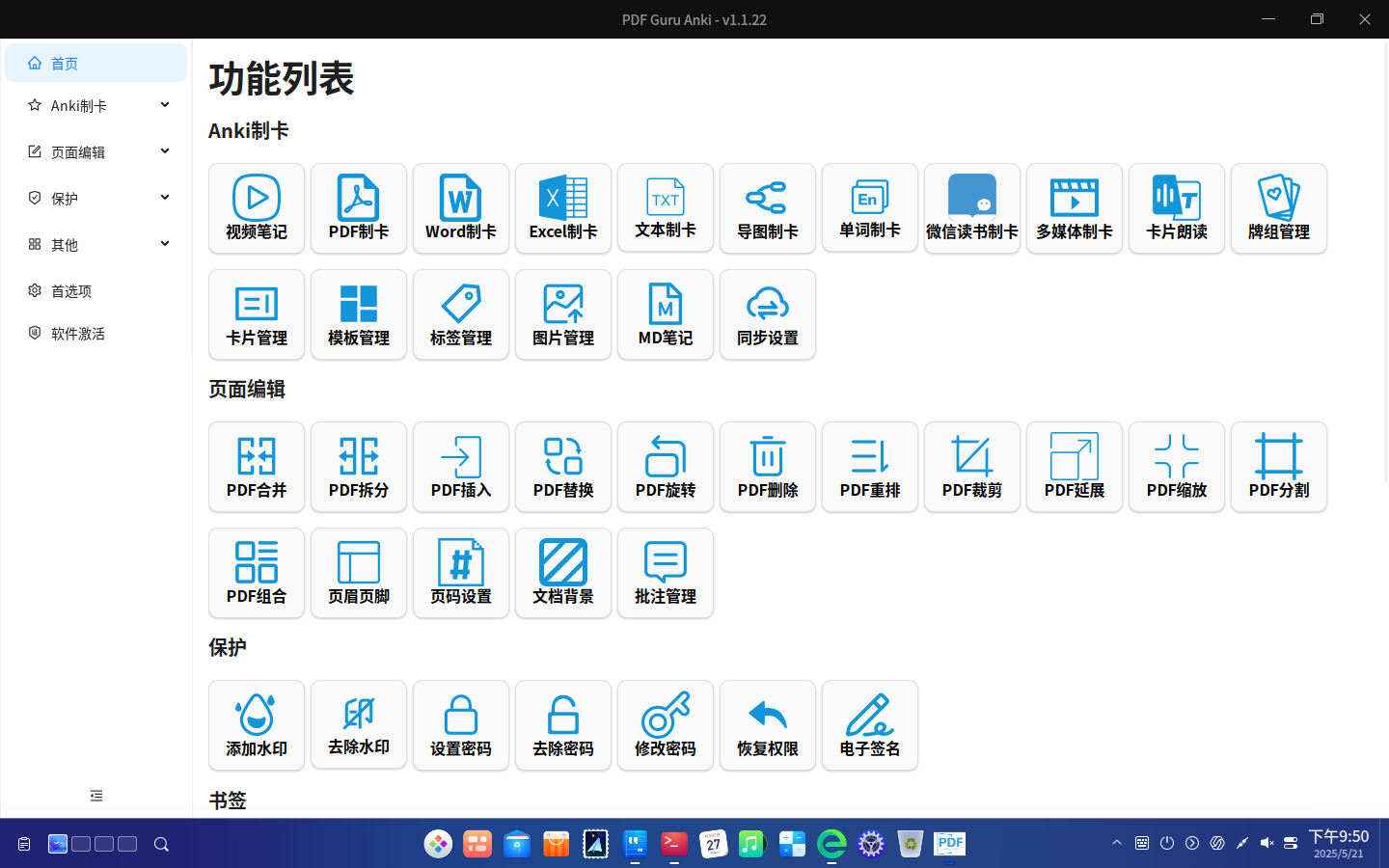Open the 添加水印 add watermark tool

[257, 725]
